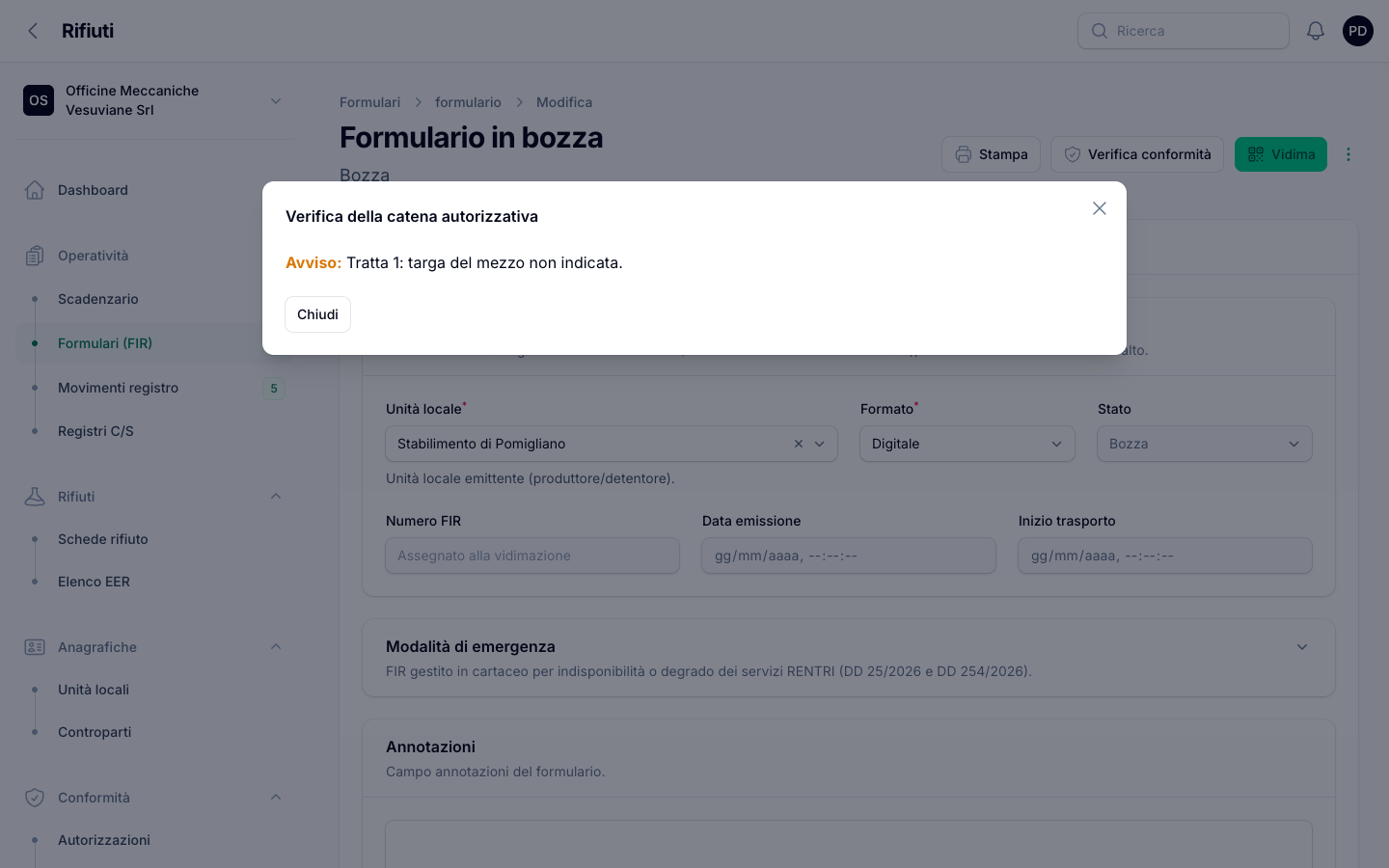This screenshot has width=1389, height=868.
Task: Click the Data emissione field
Action: point(849,556)
